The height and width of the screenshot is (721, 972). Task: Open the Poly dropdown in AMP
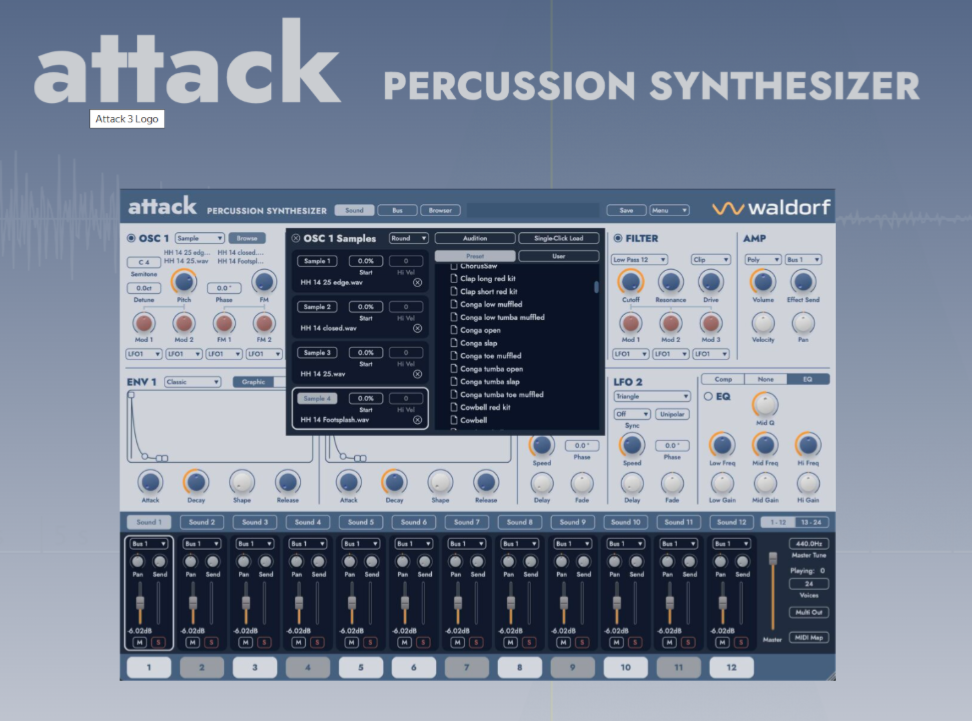762,260
